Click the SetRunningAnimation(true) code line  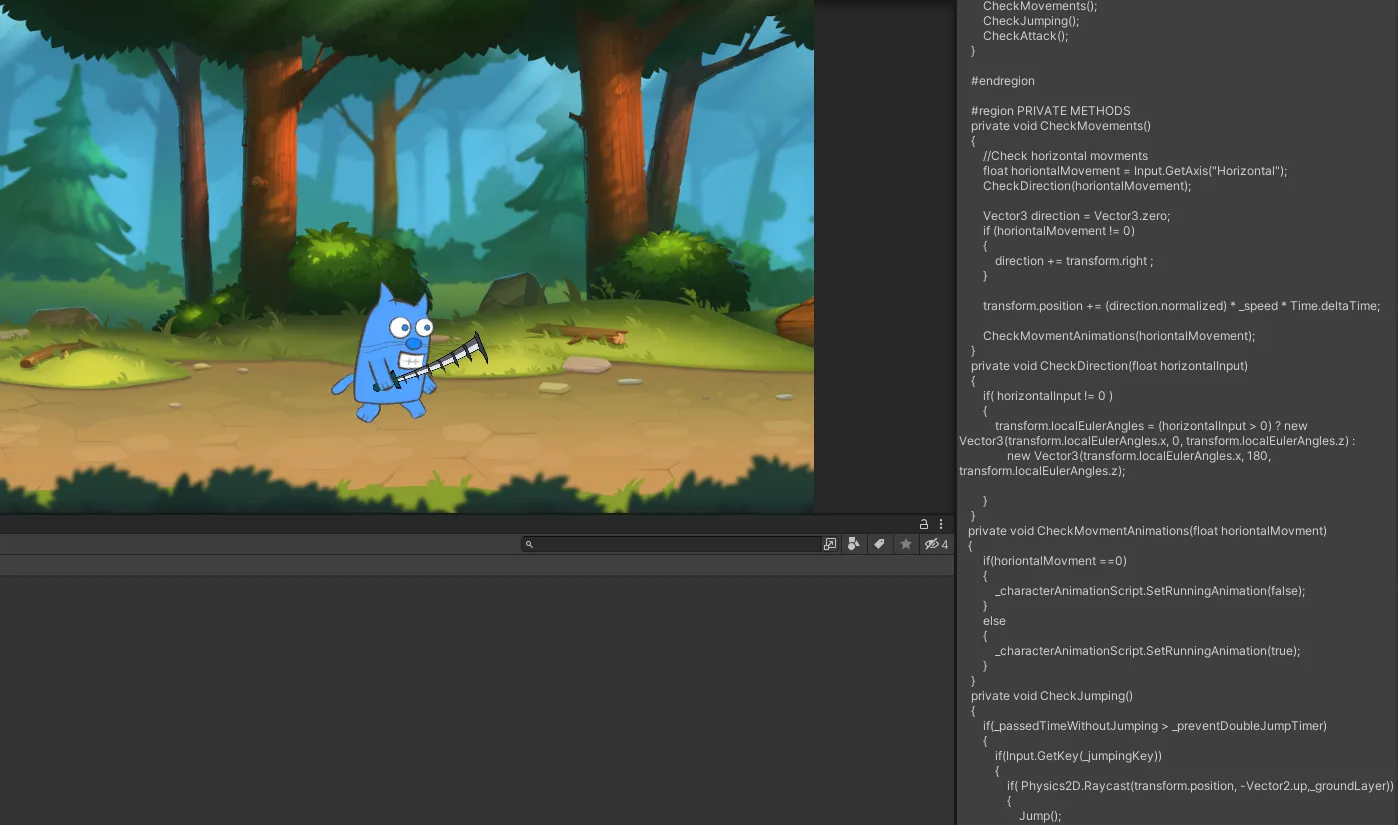[x=1147, y=651]
